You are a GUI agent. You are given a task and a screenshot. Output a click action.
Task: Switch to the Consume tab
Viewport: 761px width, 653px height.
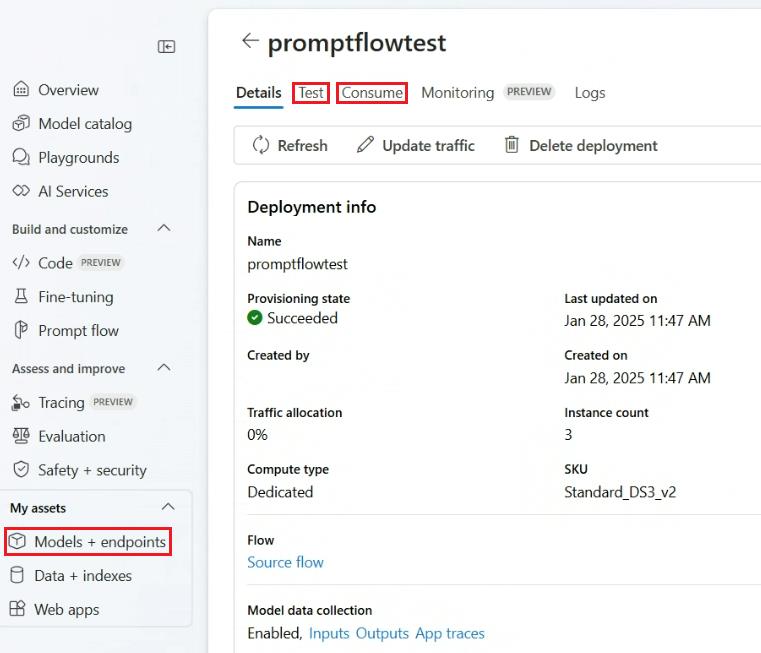[372, 93]
